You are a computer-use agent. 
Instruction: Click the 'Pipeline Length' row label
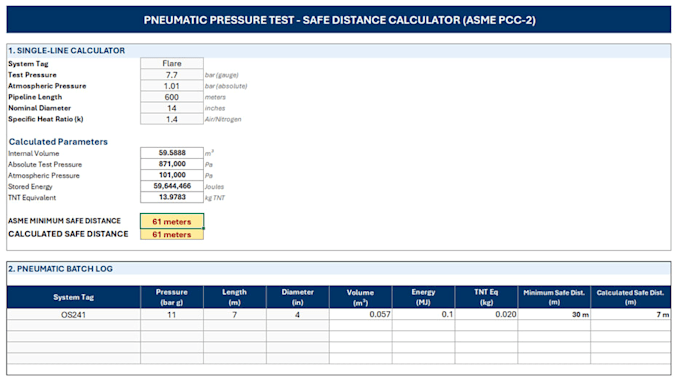(35, 97)
